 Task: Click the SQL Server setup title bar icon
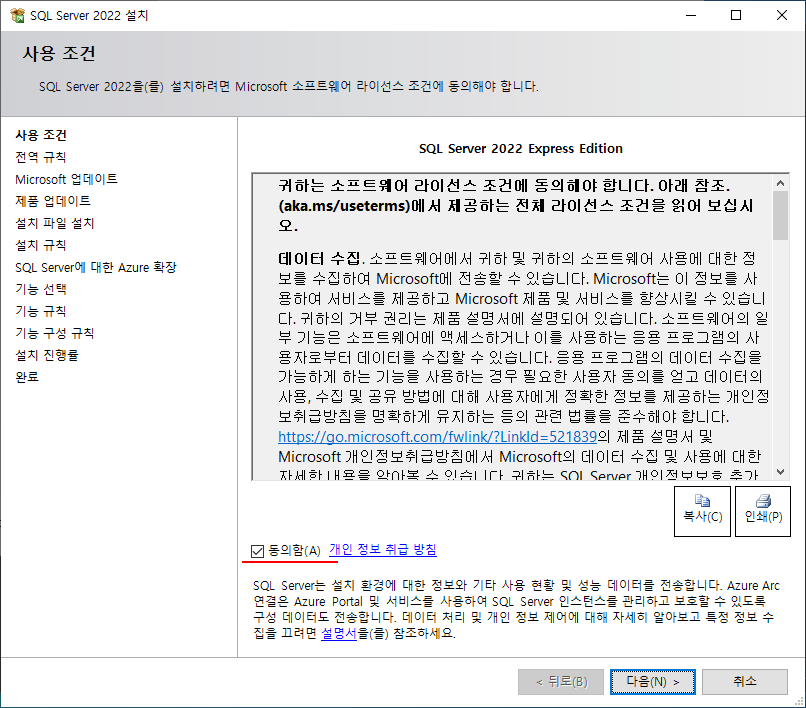pyautogui.click(x=17, y=15)
